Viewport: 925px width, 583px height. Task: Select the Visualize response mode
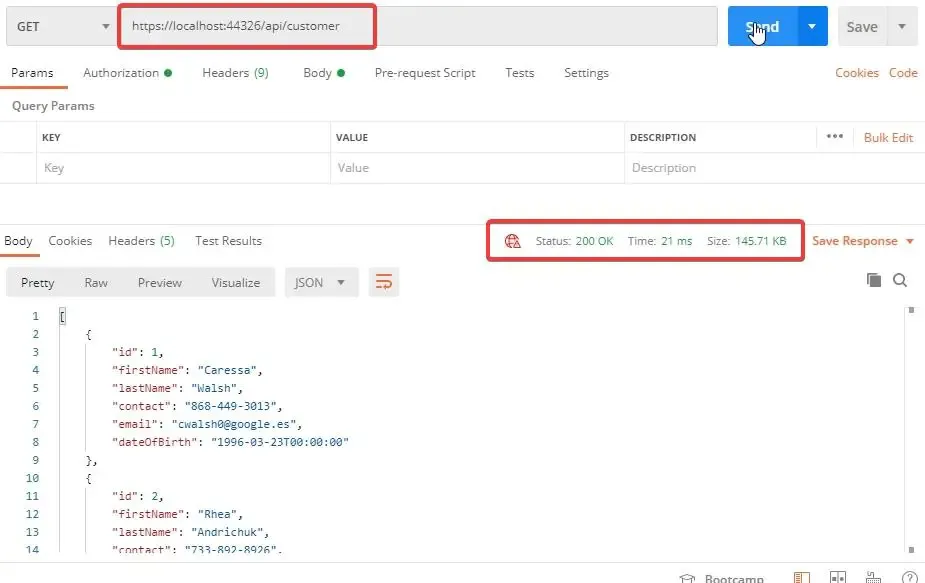tap(235, 283)
